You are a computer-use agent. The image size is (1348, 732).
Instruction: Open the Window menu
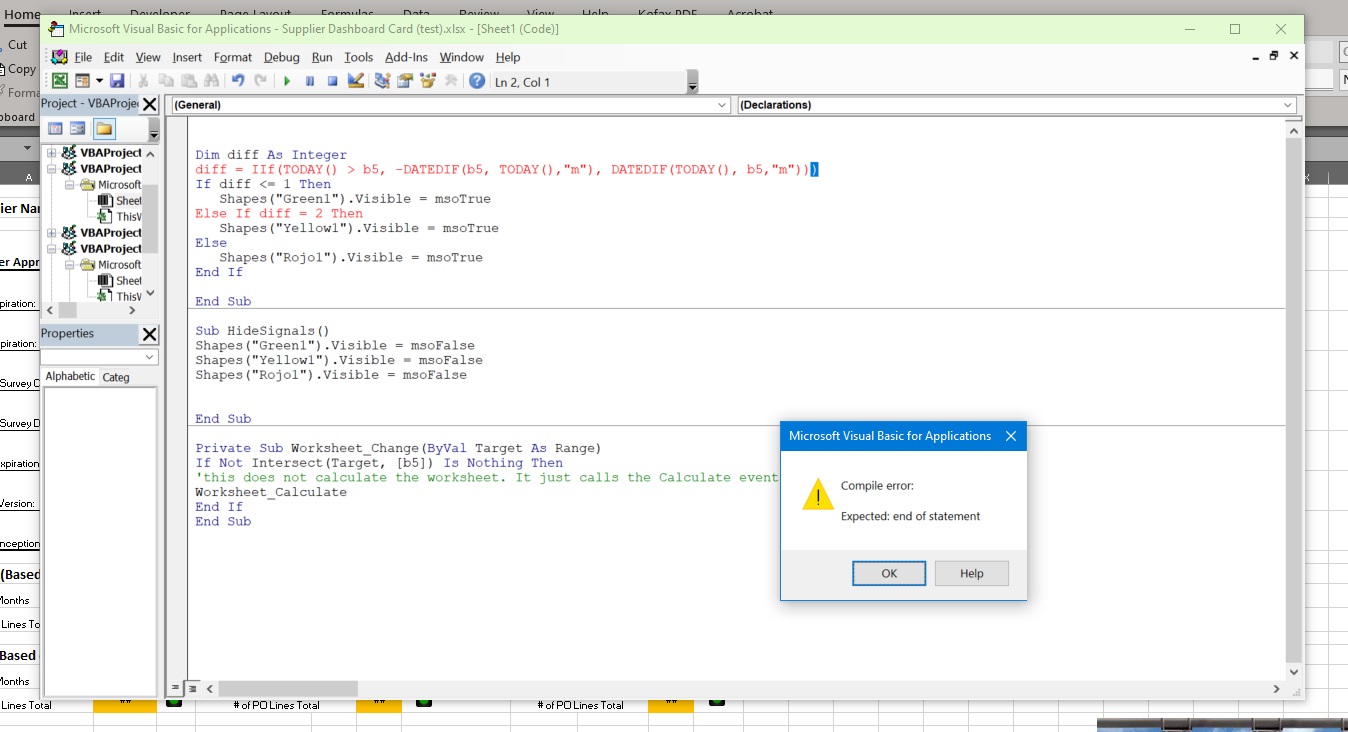(462, 57)
